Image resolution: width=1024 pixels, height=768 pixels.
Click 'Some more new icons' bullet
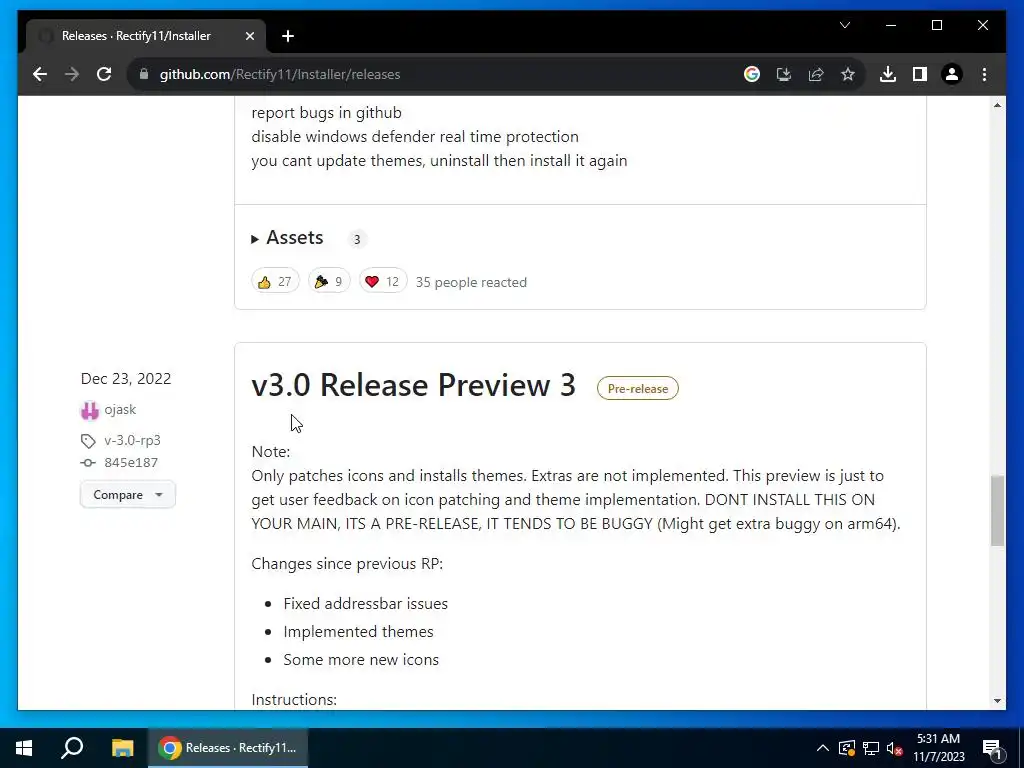361,660
